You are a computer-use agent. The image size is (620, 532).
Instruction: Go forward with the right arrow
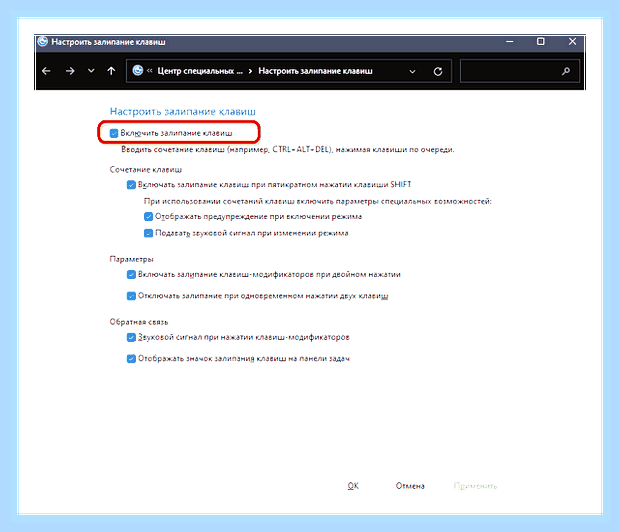pyautogui.click(x=70, y=71)
